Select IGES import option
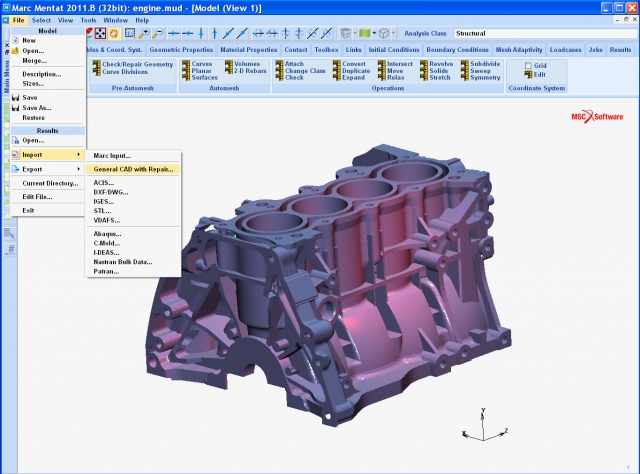The height and width of the screenshot is (474, 640). [x=103, y=203]
